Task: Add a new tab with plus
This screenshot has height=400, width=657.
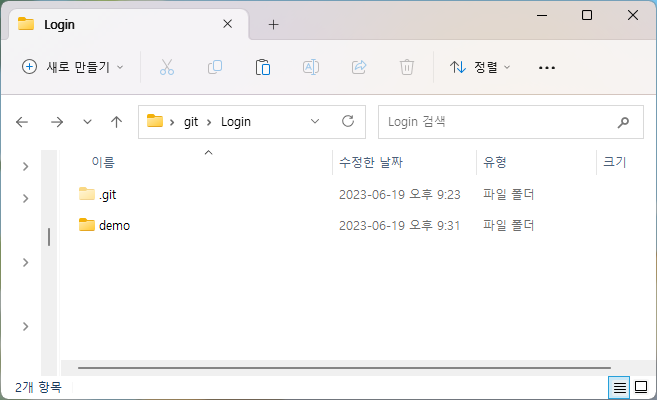Action: pos(273,25)
